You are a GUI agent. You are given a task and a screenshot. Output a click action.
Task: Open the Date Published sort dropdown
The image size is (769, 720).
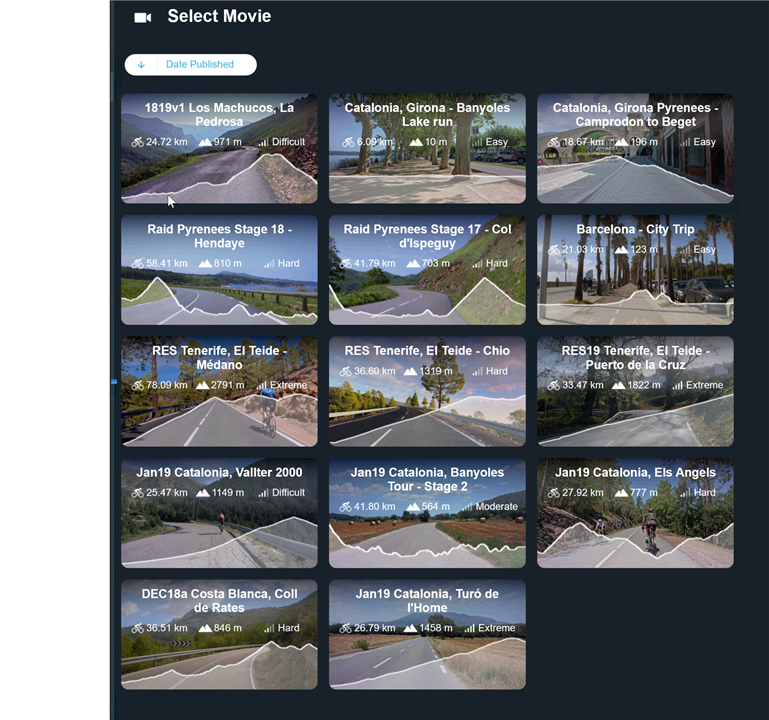click(x=190, y=65)
